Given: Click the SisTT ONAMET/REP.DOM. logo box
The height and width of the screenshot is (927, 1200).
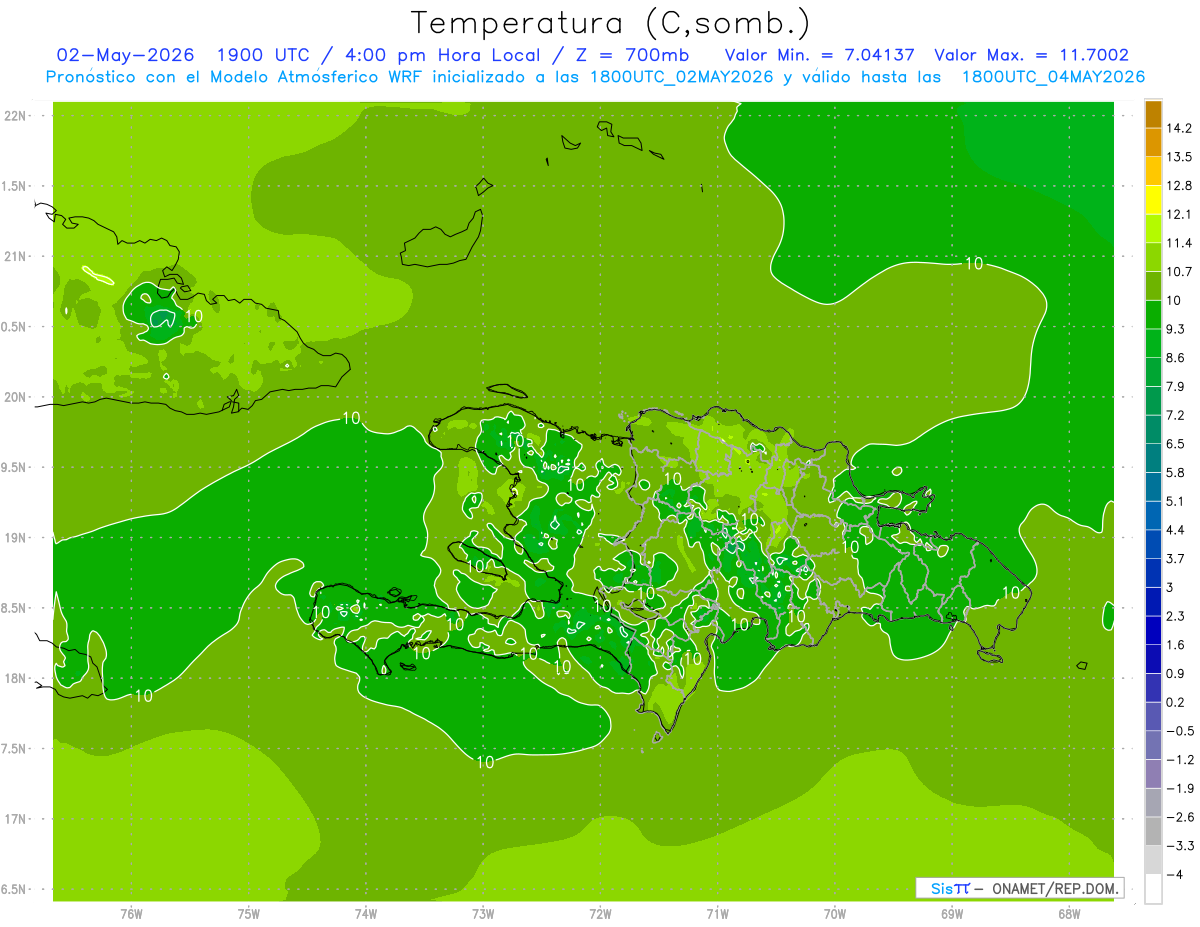Looking at the screenshot, I should pos(1020,888).
